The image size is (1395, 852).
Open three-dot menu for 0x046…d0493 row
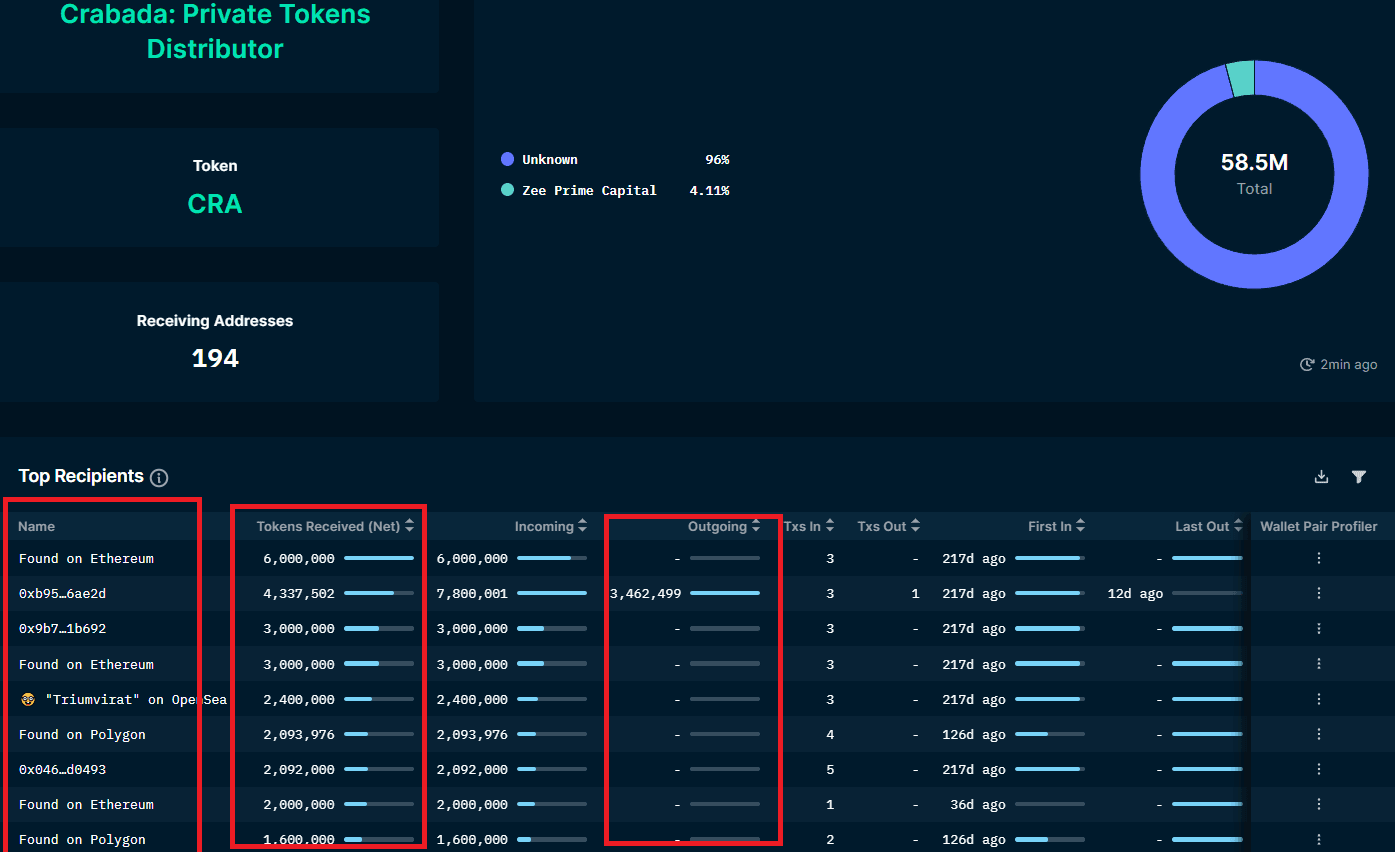pos(1319,769)
